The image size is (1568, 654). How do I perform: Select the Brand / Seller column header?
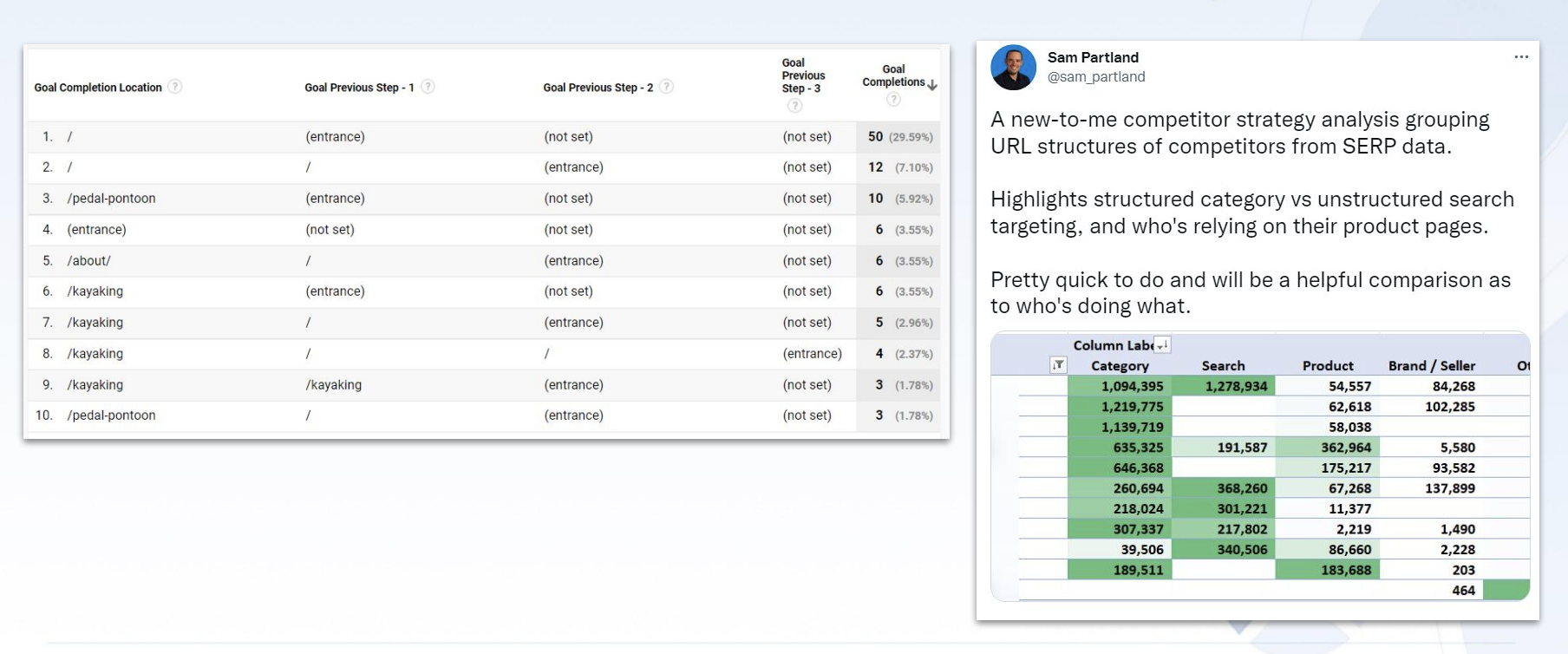pos(1431,366)
